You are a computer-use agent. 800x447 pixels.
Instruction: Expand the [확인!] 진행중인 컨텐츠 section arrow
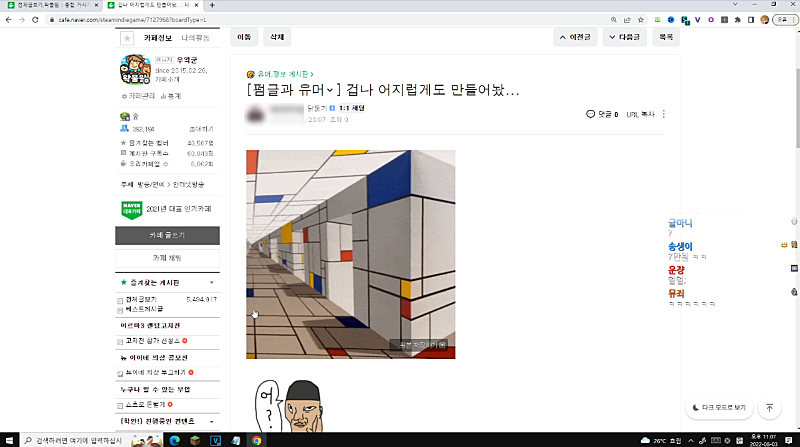[x=212, y=421]
